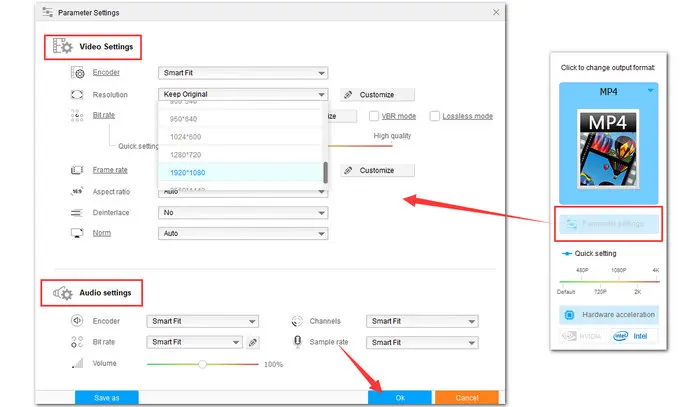Click the Quick setting slider icon in format panel

[x=567, y=253]
